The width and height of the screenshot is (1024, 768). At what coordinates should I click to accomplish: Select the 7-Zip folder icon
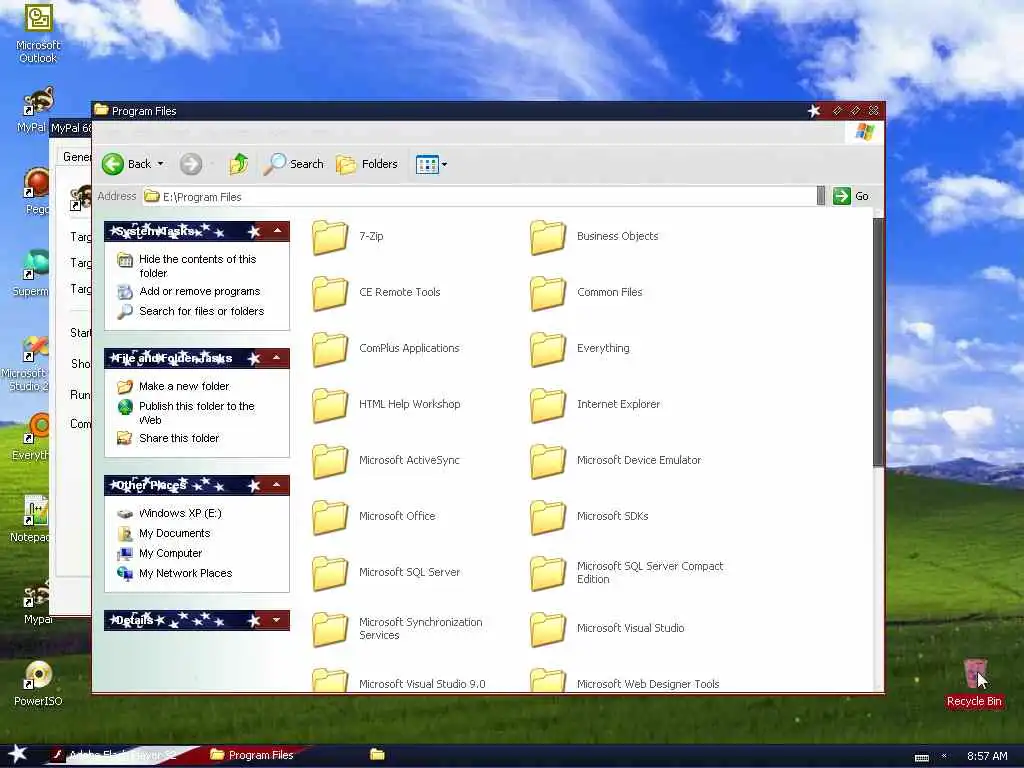point(330,236)
